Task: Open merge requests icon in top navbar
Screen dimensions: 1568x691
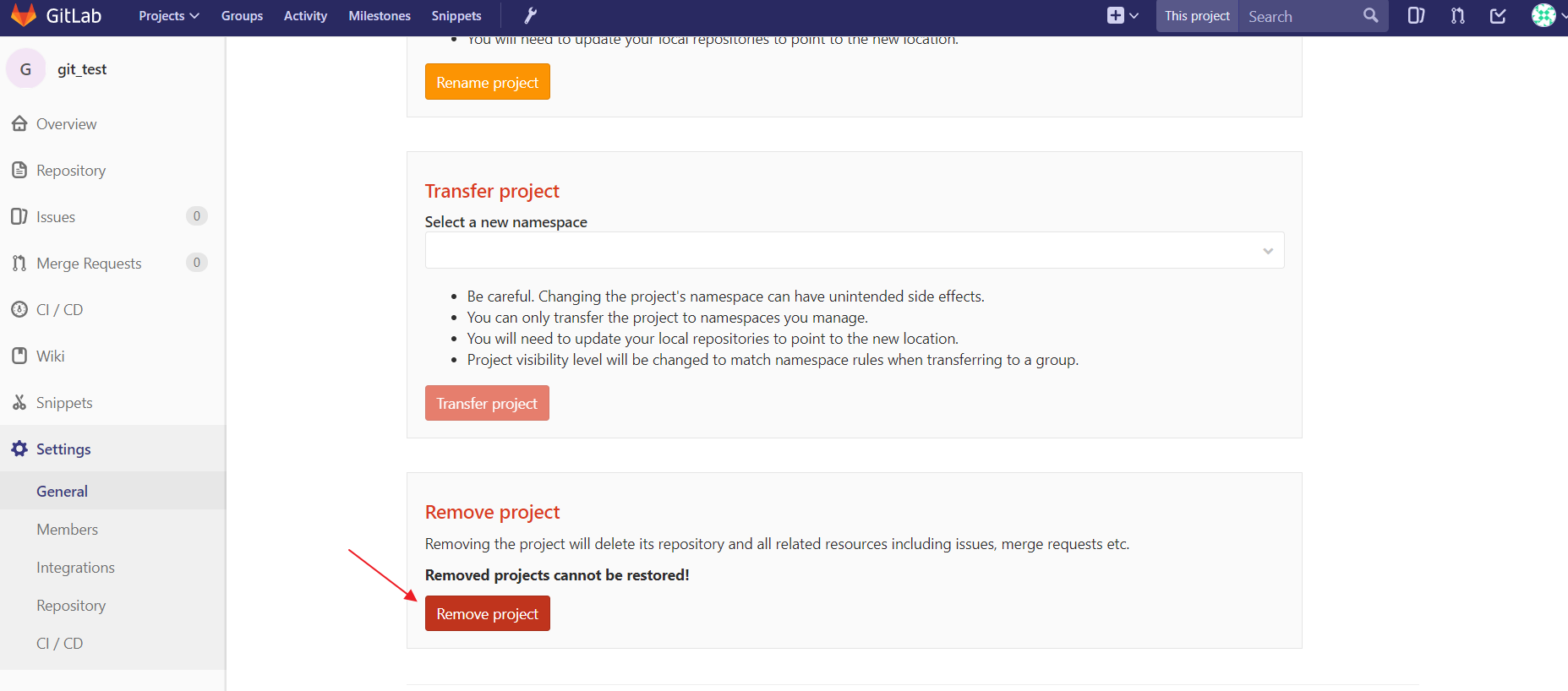Action: (x=1457, y=16)
